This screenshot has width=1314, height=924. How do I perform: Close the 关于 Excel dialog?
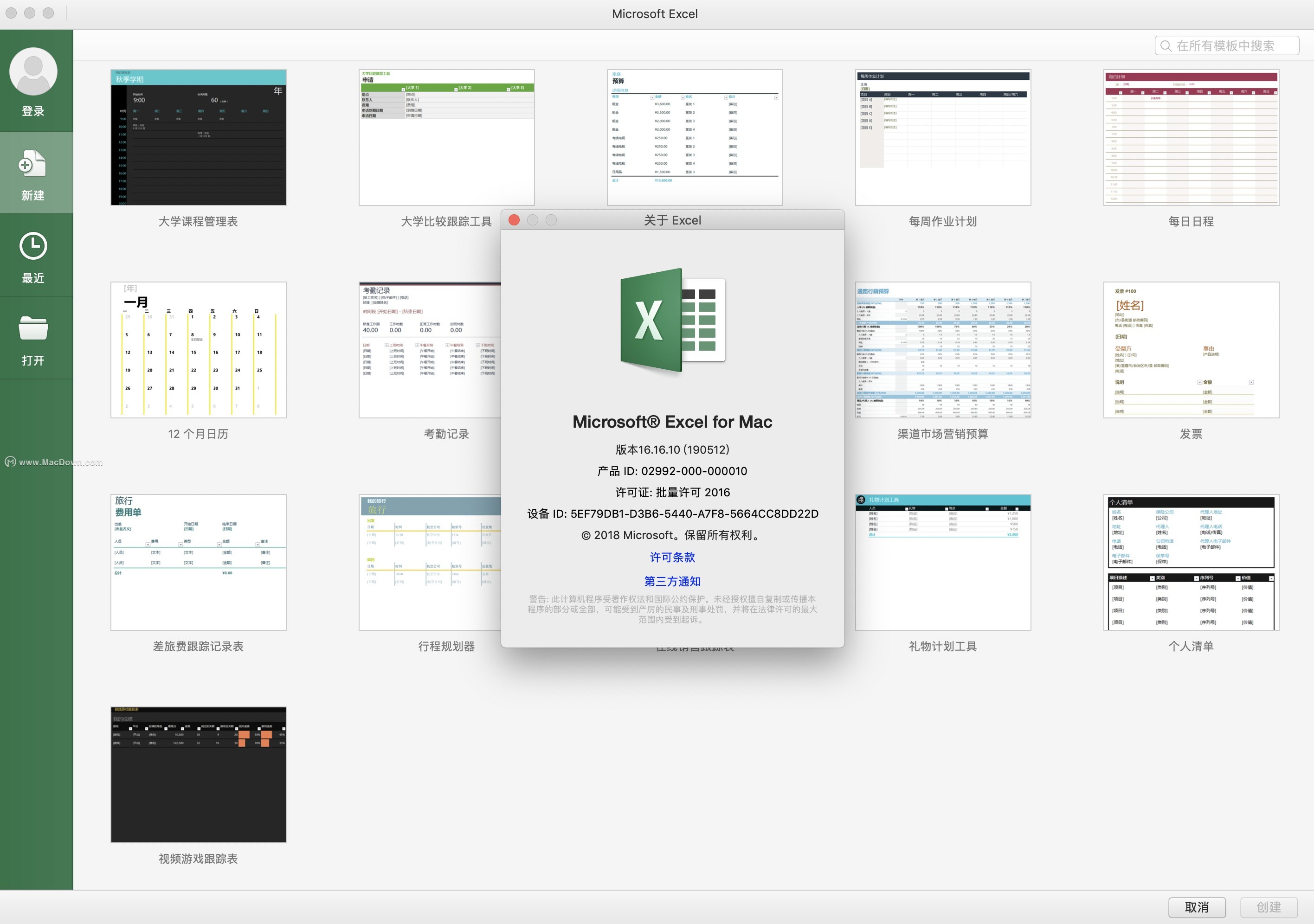[x=514, y=220]
